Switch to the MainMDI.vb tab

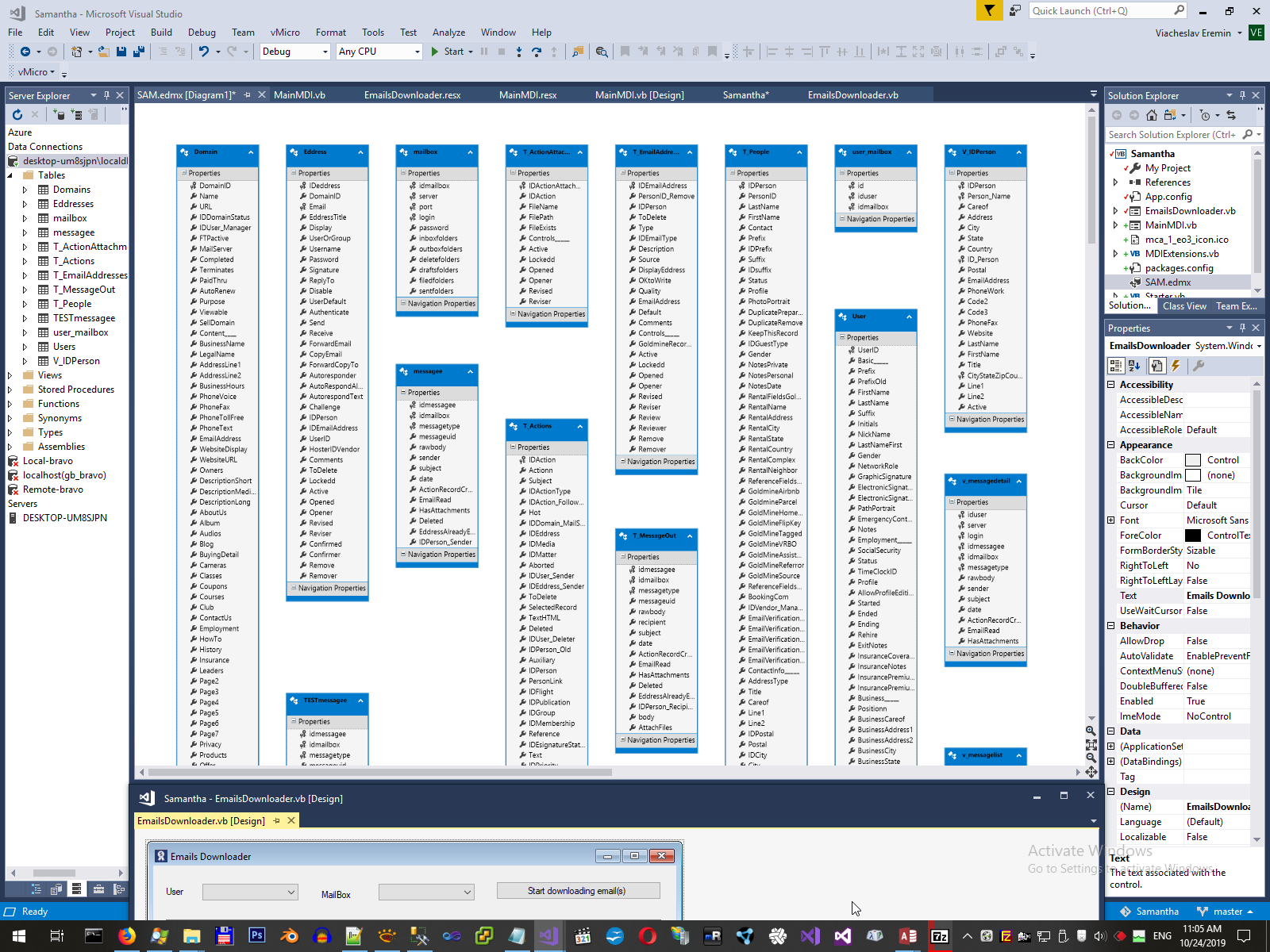tap(299, 95)
